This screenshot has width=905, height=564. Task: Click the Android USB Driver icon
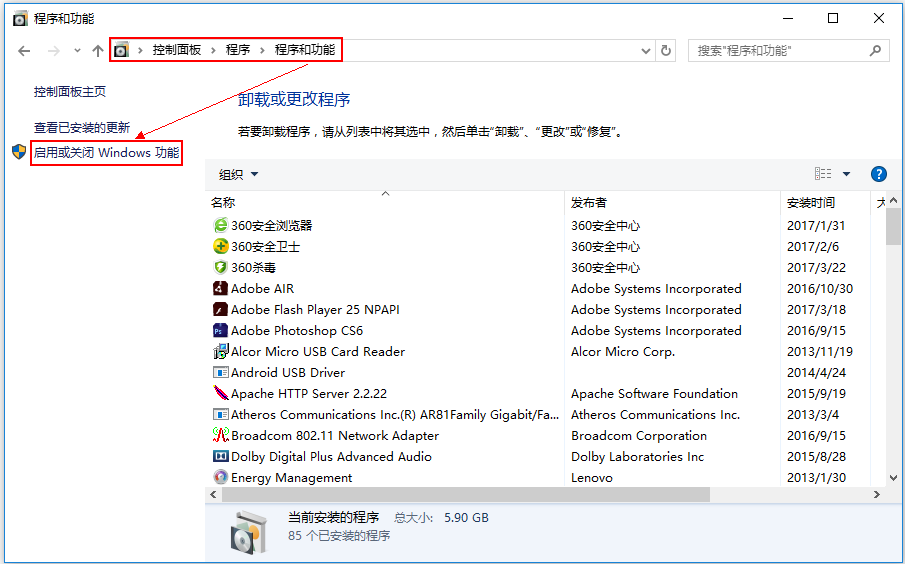tap(220, 372)
